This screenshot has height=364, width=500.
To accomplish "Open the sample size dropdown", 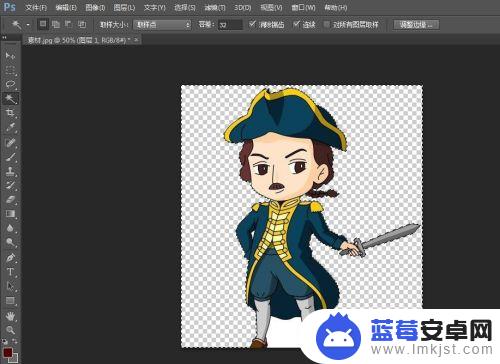I will tap(162, 25).
